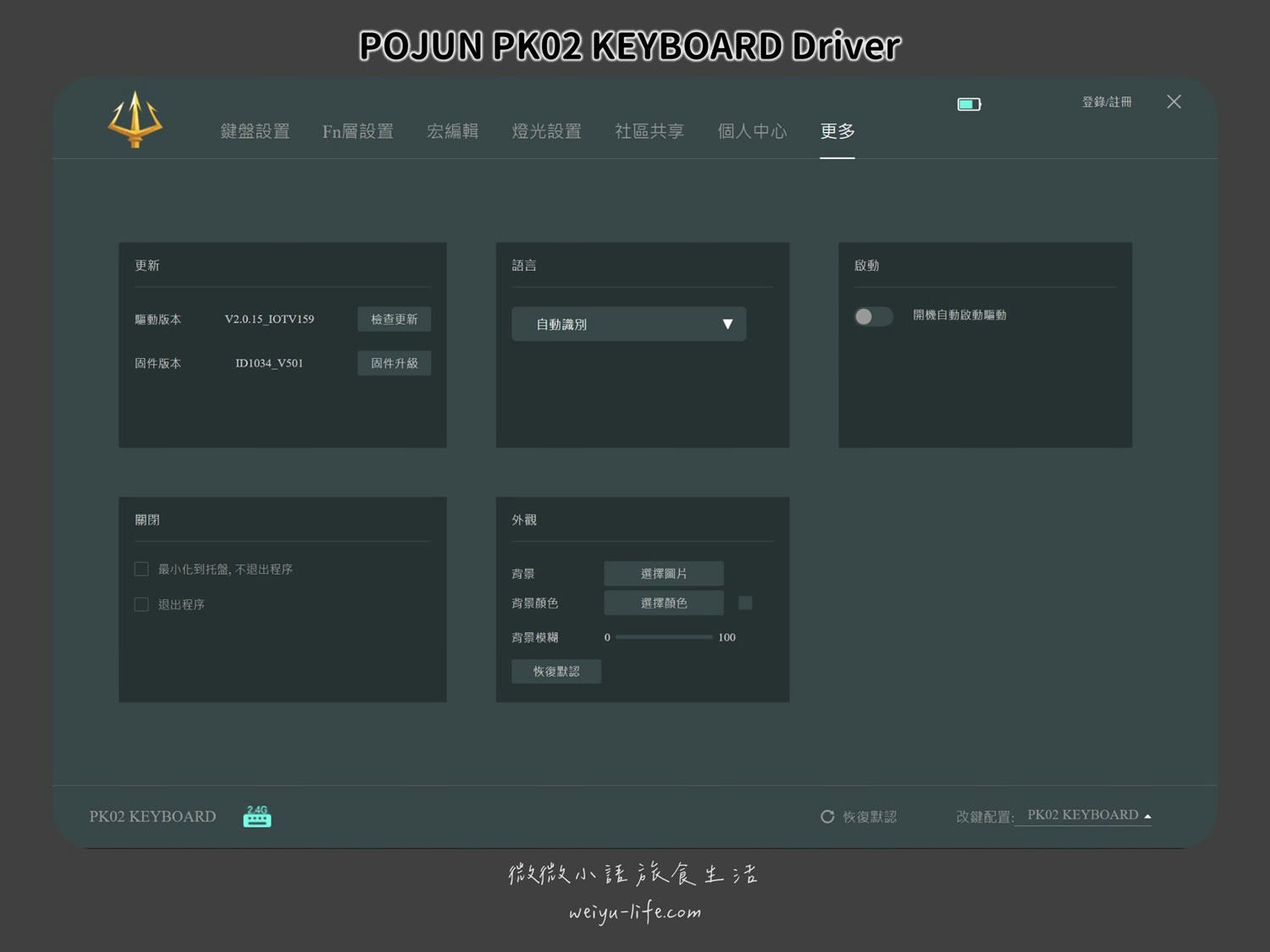Click the 固件升級 button

394,363
